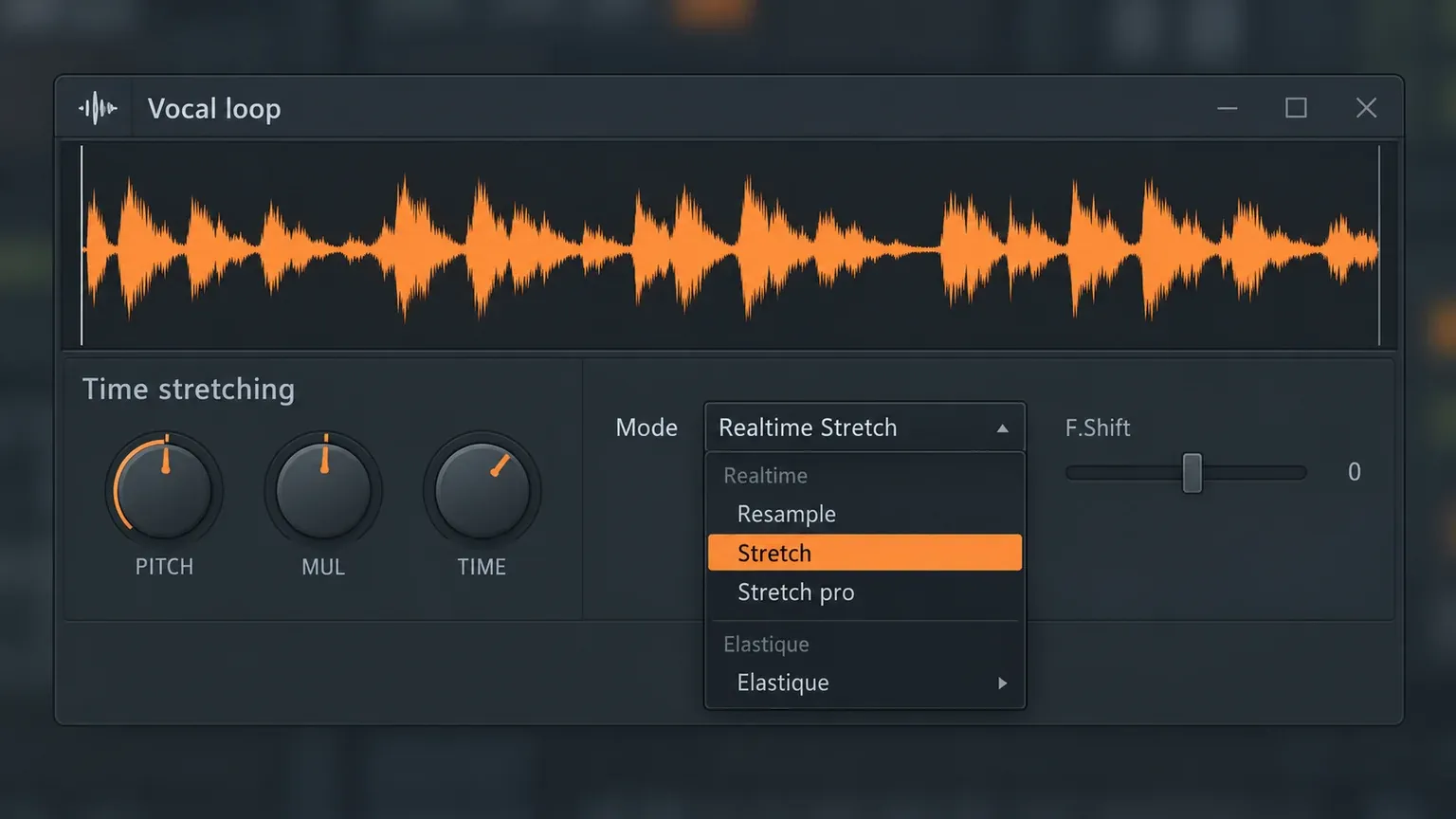Click the F.Shift label
This screenshot has width=1456, height=819.
(x=1098, y=428)
